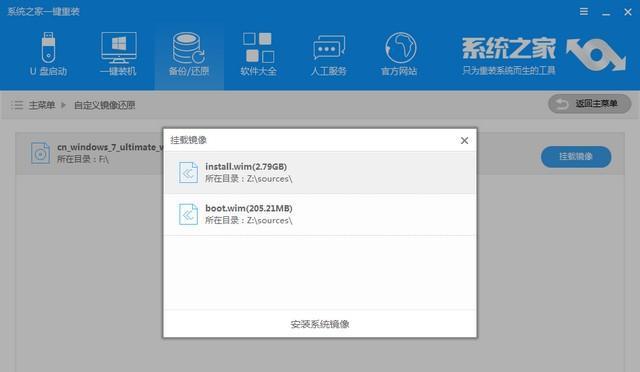Click the 系统之家 brand logo
This screenshot has width=640, height=372.
(544, 55)
